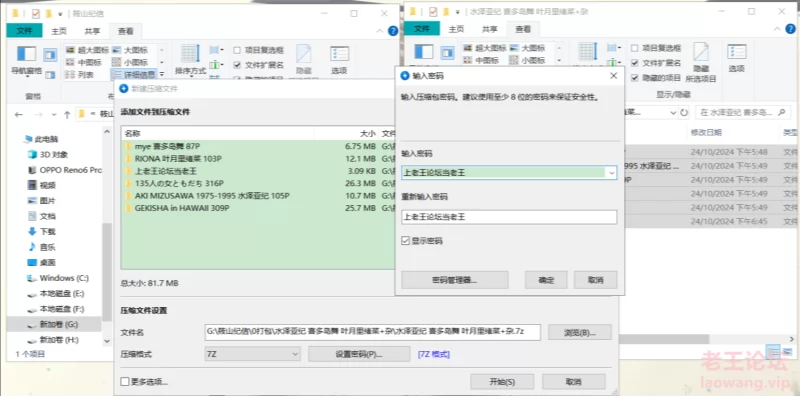Start compression with 开始(S) button
Screen dimensions: 800x396
[x=502, y=382]
